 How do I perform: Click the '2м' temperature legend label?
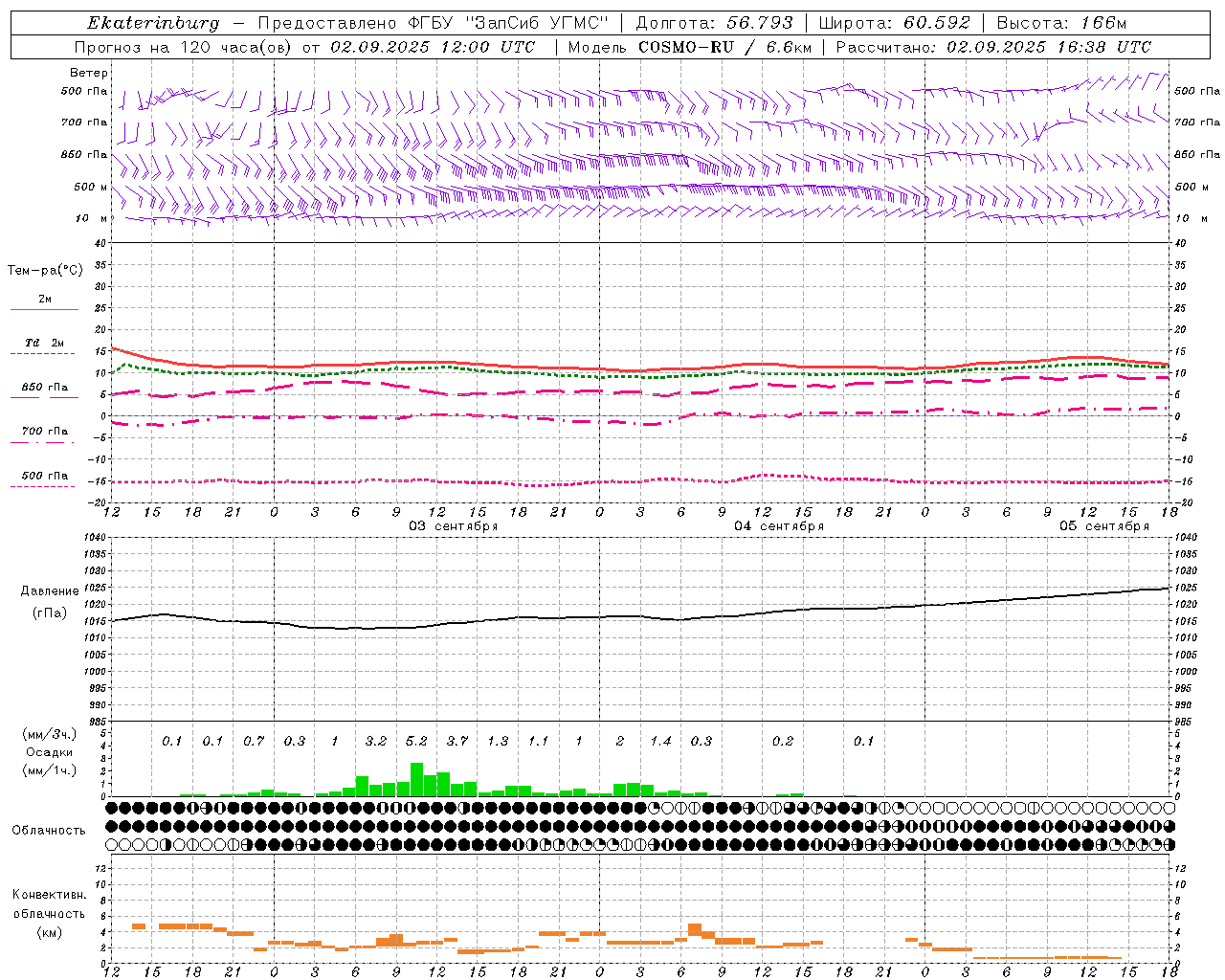click(45, 299)
